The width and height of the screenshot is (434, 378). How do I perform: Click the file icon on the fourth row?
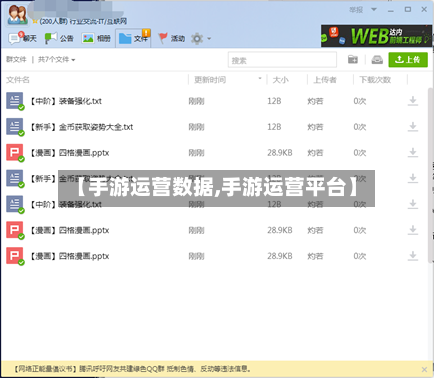[15, 179]
